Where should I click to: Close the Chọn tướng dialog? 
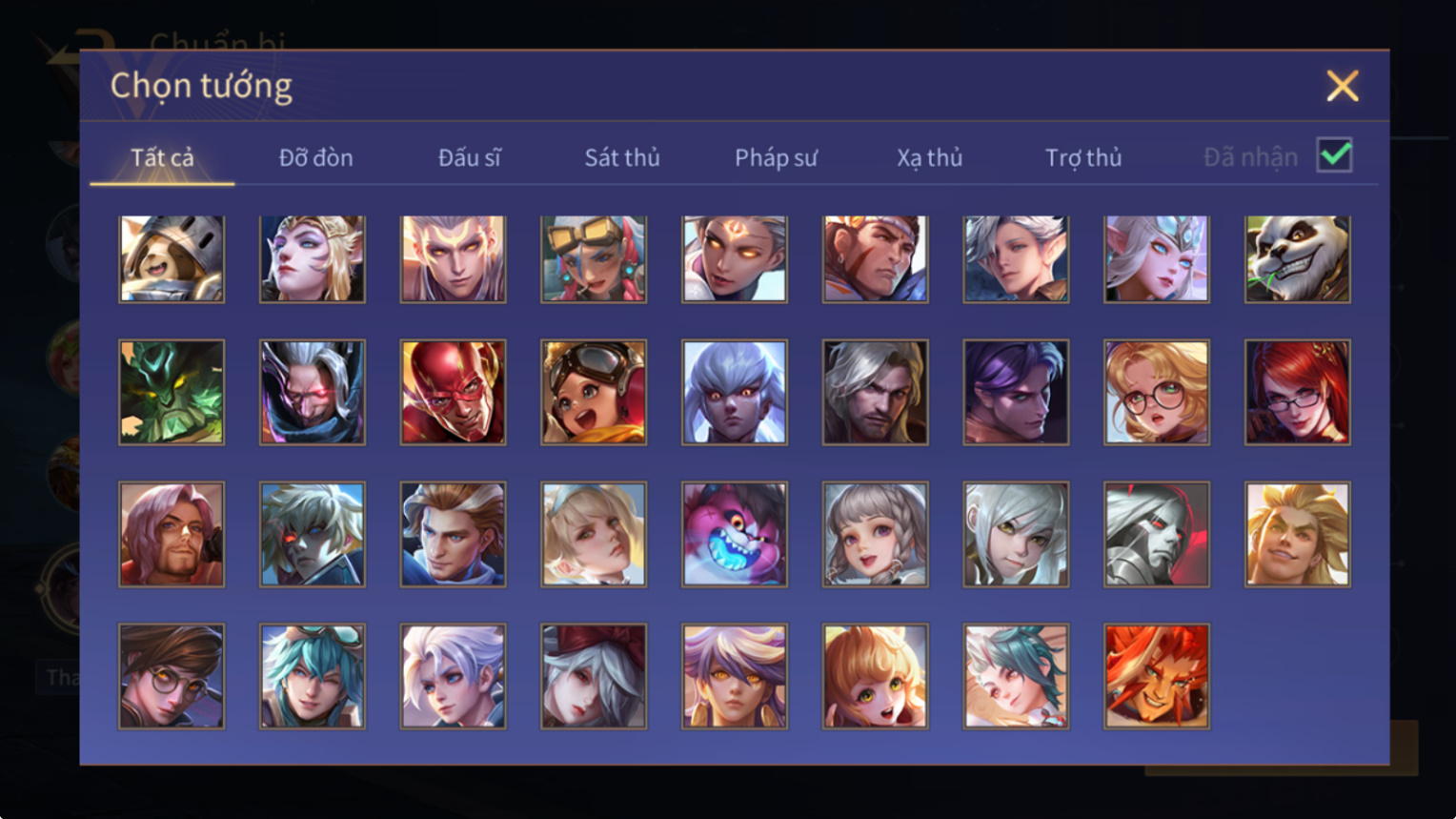(1343, 86)
